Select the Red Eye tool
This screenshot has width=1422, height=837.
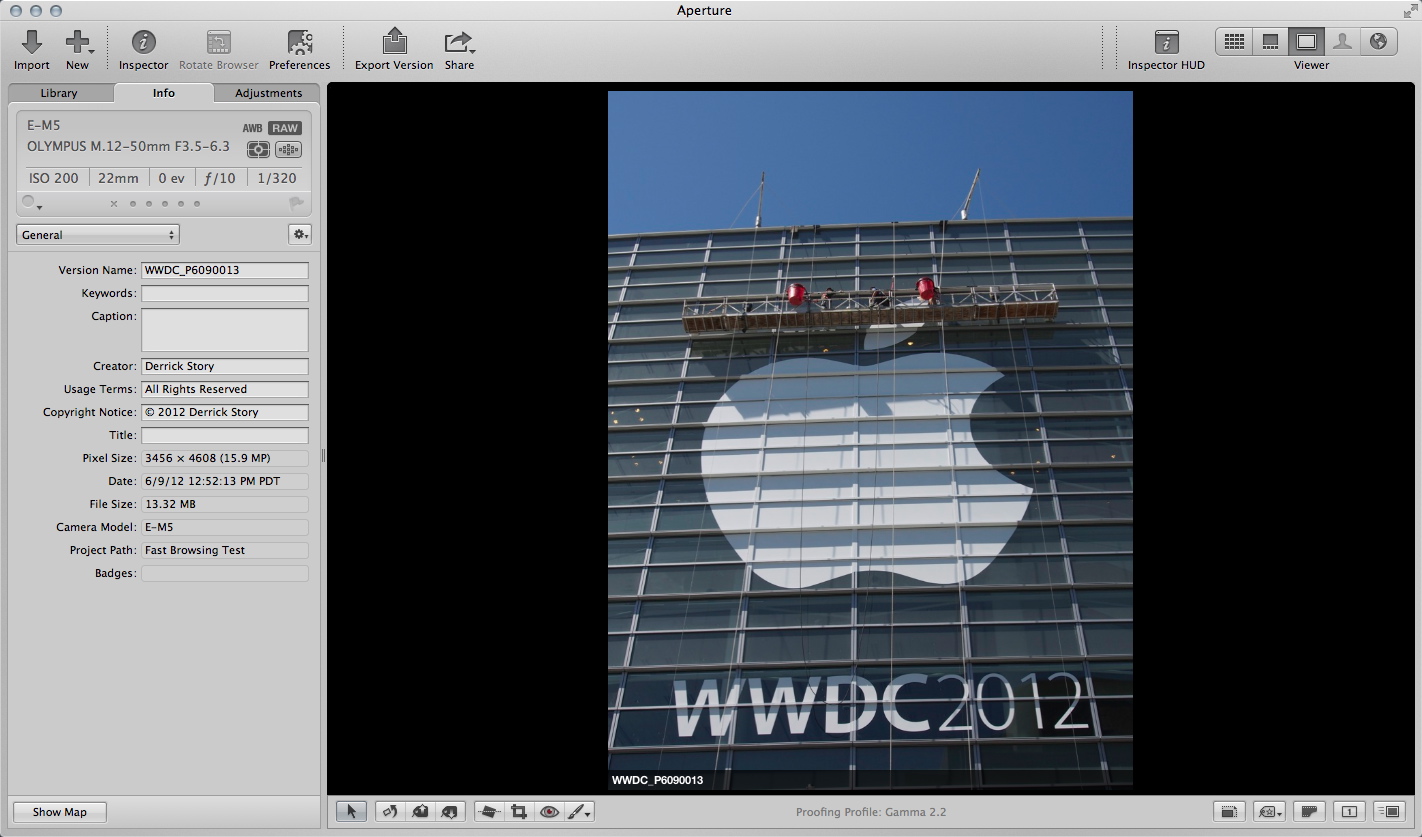click(549, 812)
